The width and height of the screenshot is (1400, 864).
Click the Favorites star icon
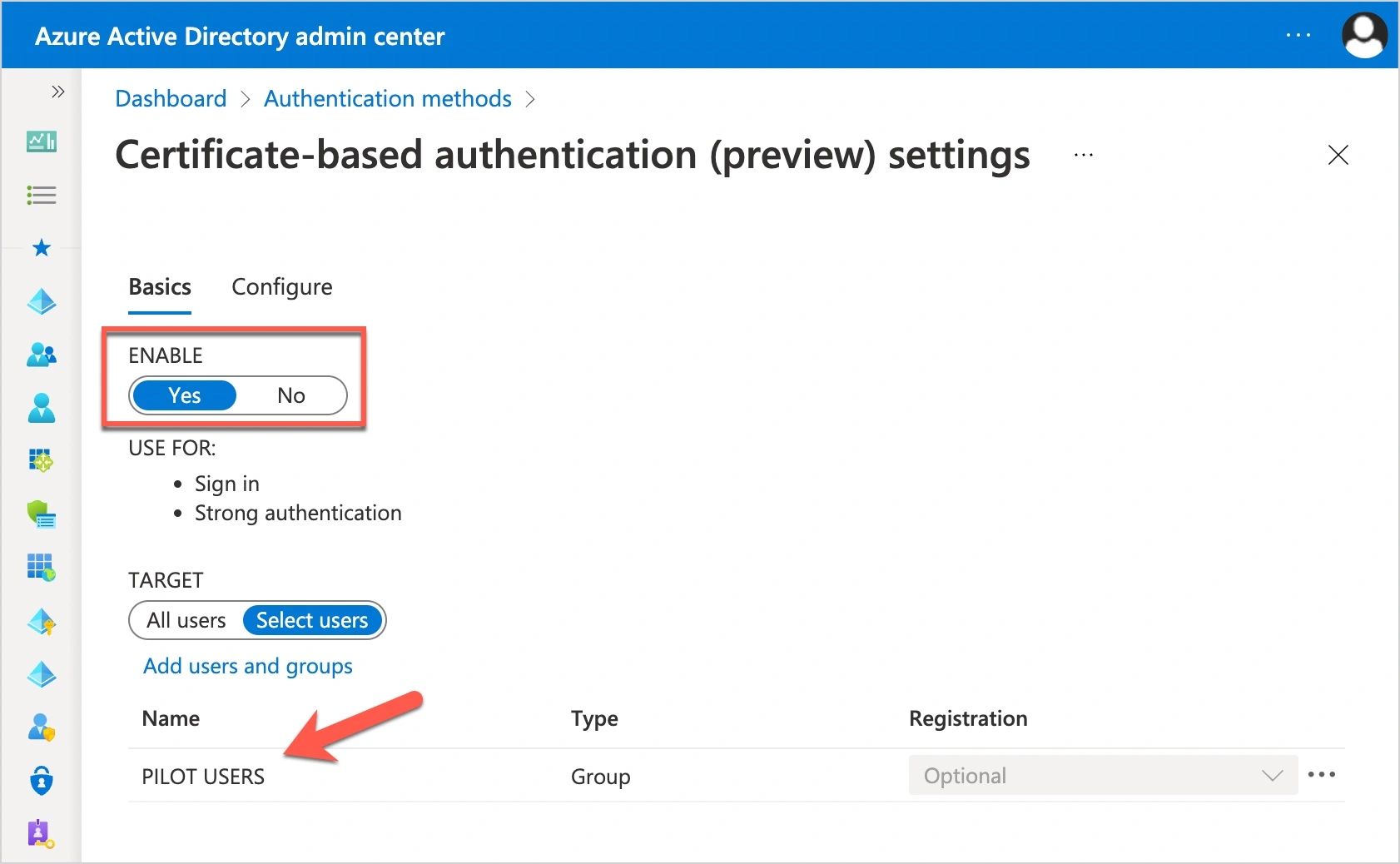(x=41, y=248)
